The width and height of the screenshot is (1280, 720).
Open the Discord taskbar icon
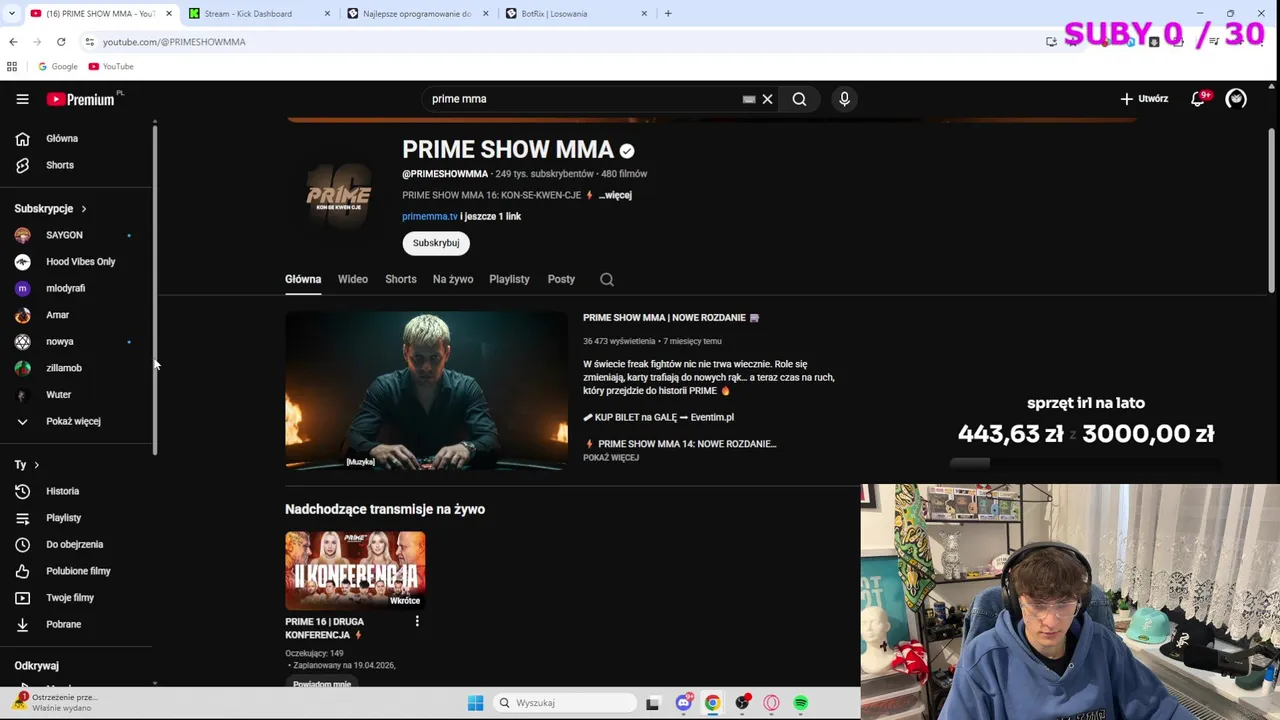point(683,703)
